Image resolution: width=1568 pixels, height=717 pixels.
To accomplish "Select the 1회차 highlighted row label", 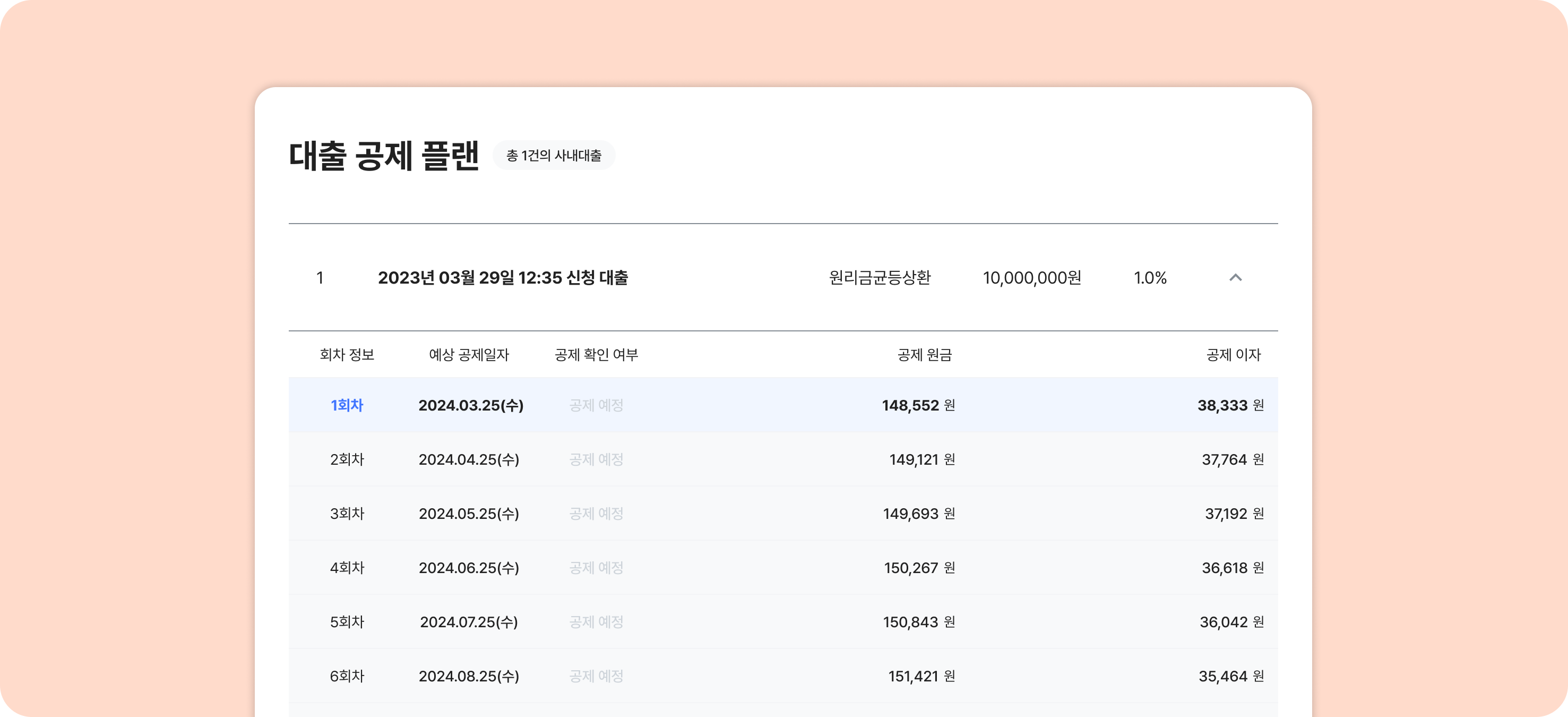I will pyautogui.click(x=346, y=405).
